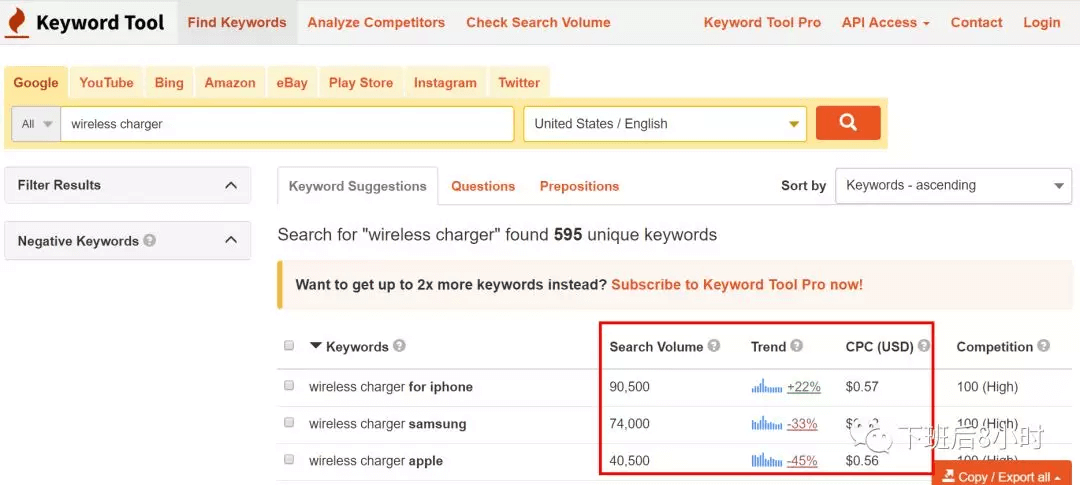Click help icon beside Negative Keywords
Image resolution: width=1080 pixels, height=485 pixels.
coord(150,241)
